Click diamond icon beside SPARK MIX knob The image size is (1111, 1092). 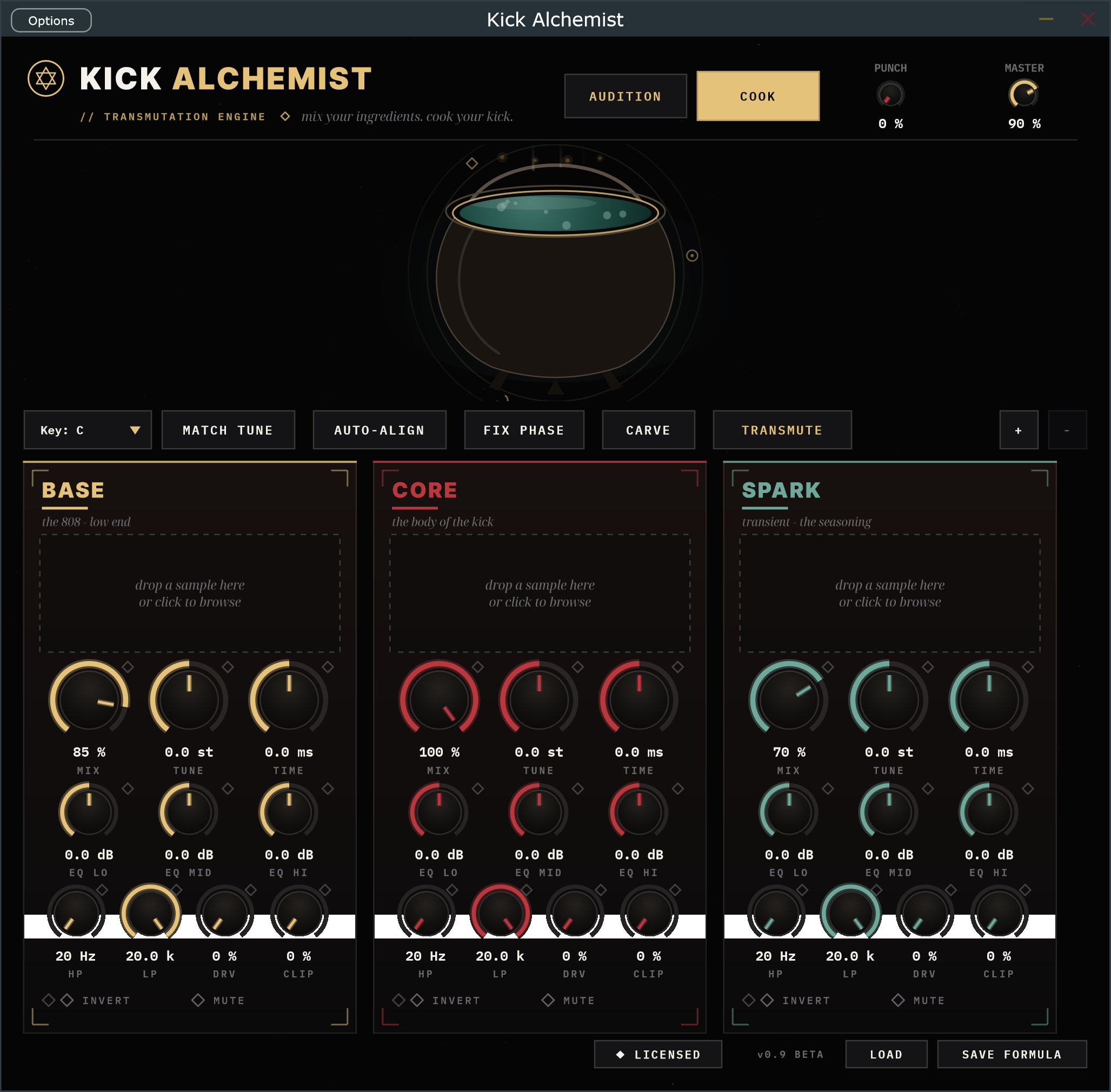[x=828, y=667]
